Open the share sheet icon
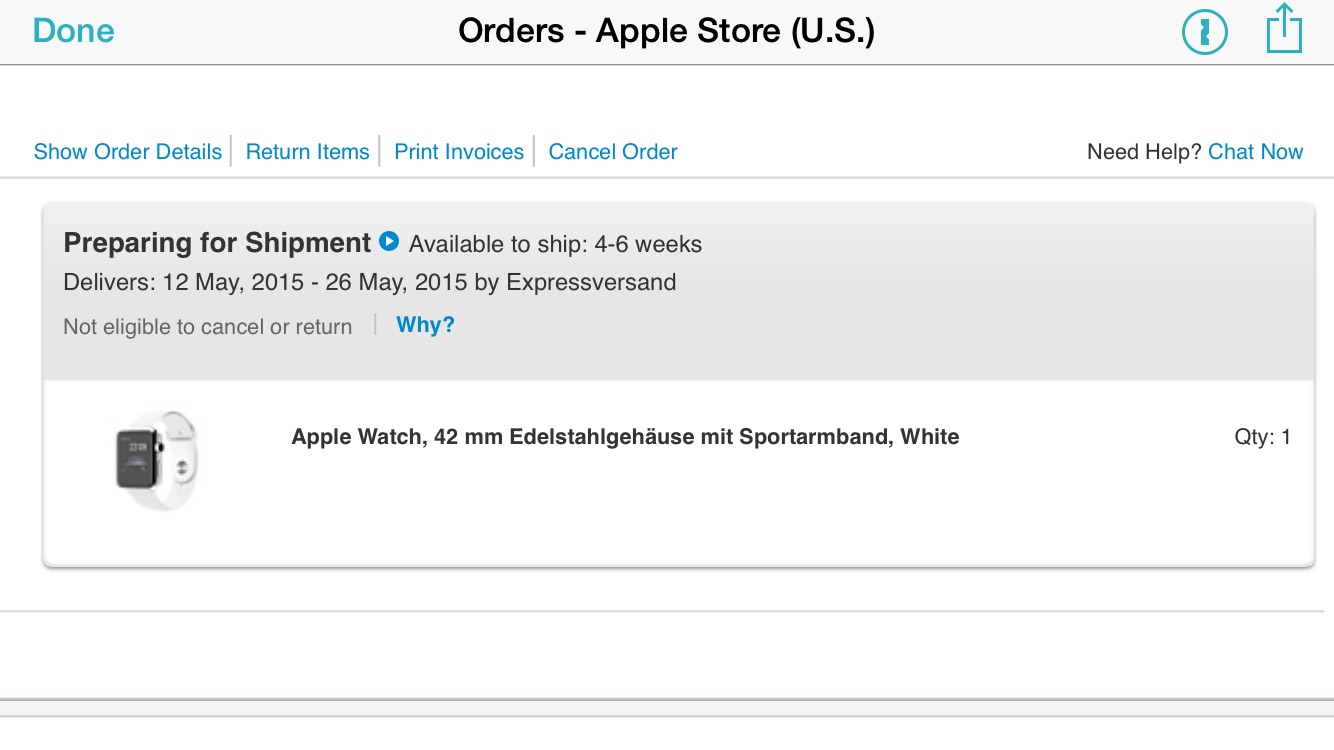The width and height of the screenshot is (1334, 750). coord(1284,29)
